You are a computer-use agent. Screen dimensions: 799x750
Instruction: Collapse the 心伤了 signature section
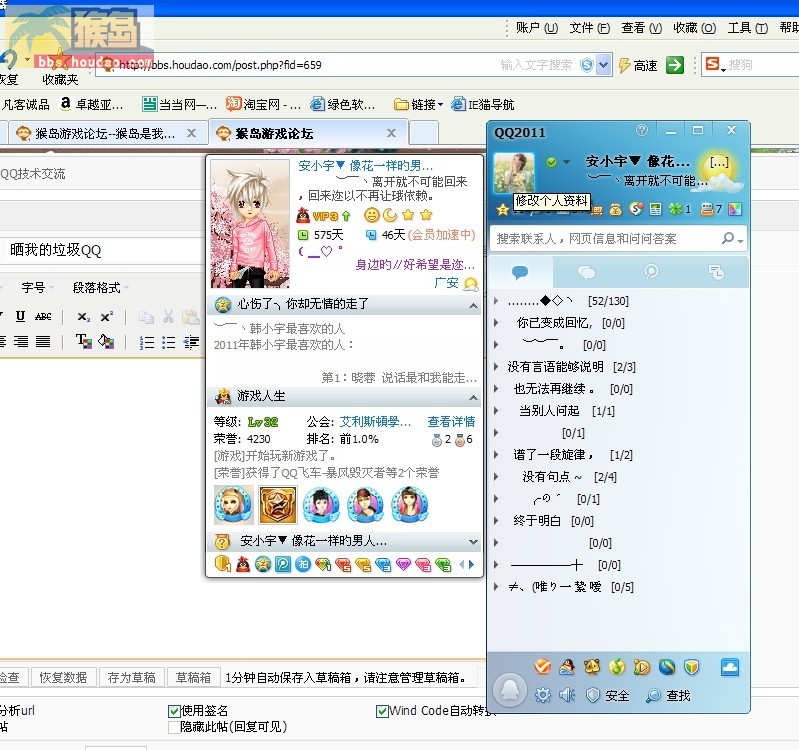point(473,306)
